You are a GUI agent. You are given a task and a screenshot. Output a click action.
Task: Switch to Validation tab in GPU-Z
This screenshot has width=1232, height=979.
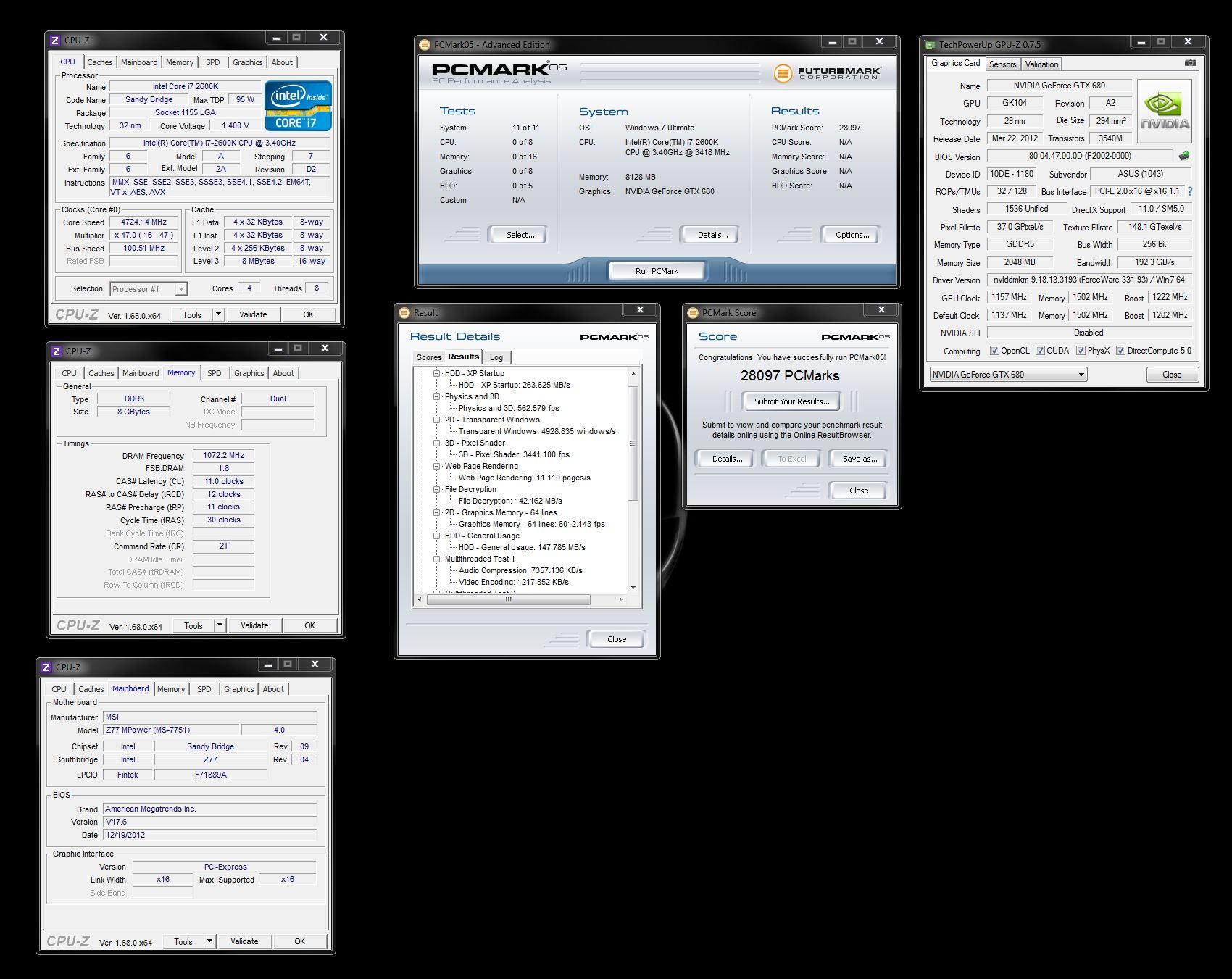(1042, 64)
